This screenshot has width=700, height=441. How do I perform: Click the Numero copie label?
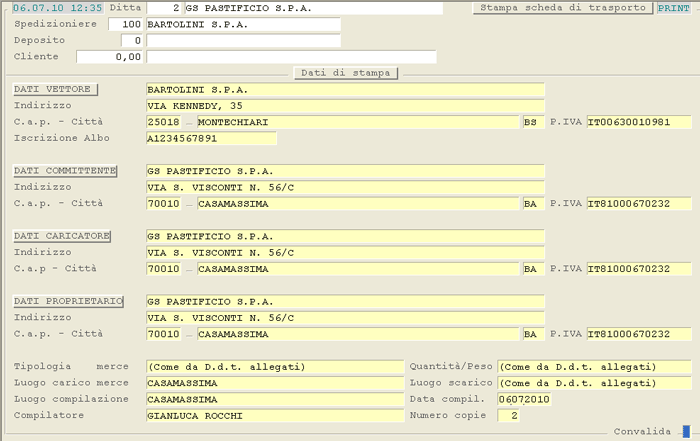click(x=448, y=415)
